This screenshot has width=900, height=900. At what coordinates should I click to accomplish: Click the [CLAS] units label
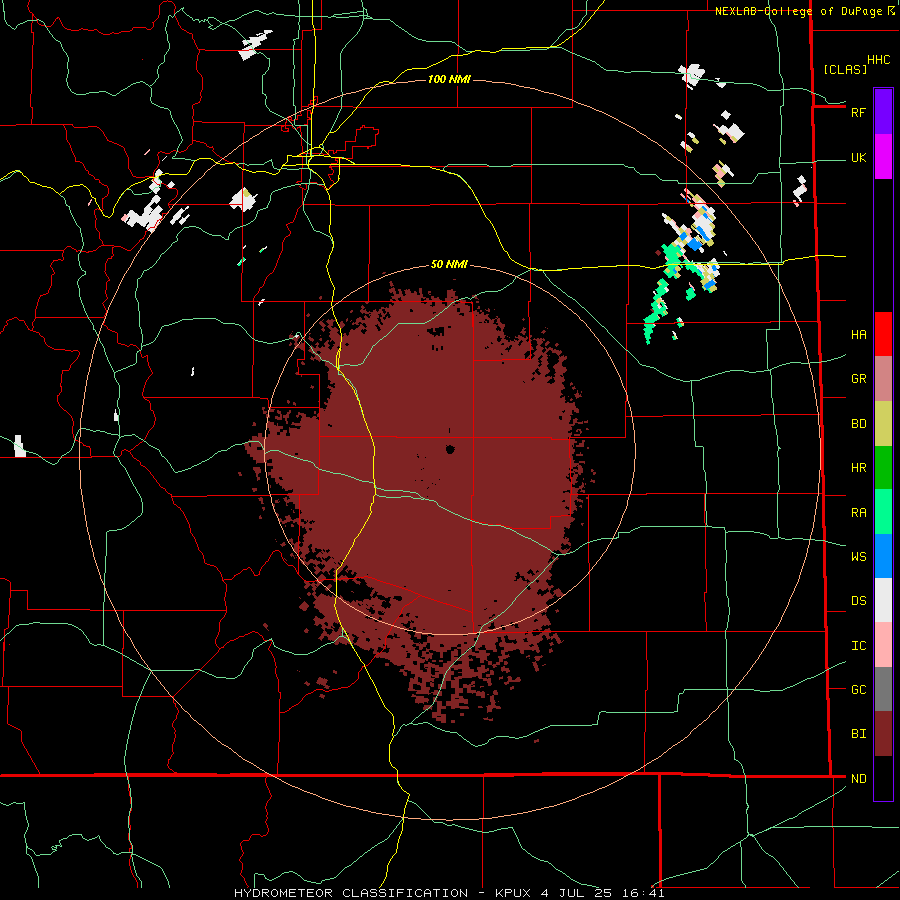click(845, 69)
